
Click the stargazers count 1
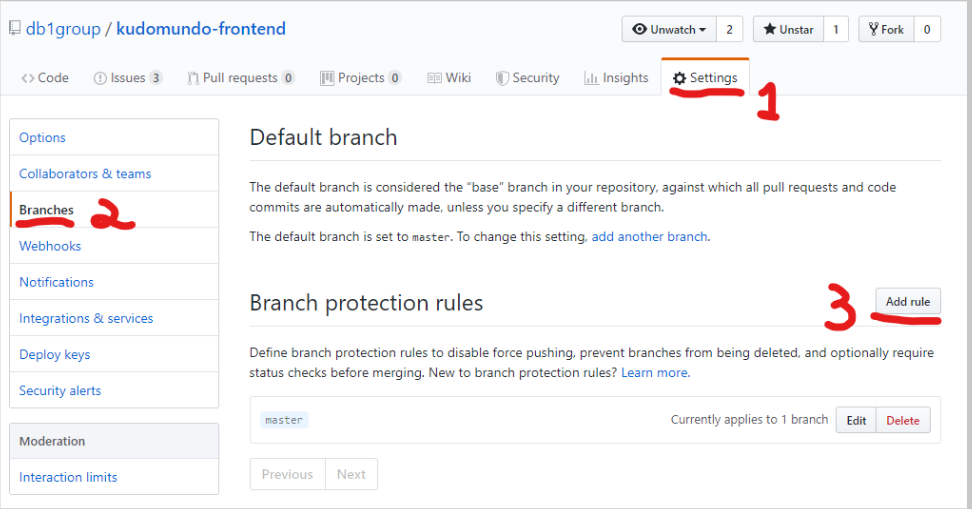tap(836, 29)
